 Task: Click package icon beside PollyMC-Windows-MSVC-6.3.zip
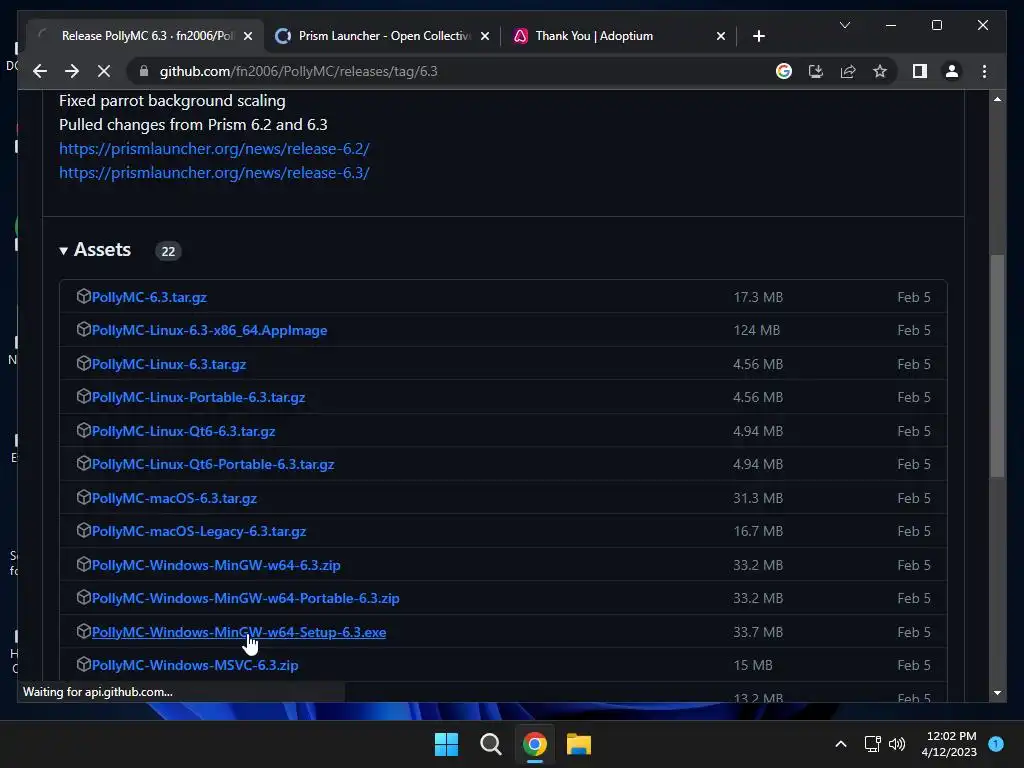click(83, 664)
